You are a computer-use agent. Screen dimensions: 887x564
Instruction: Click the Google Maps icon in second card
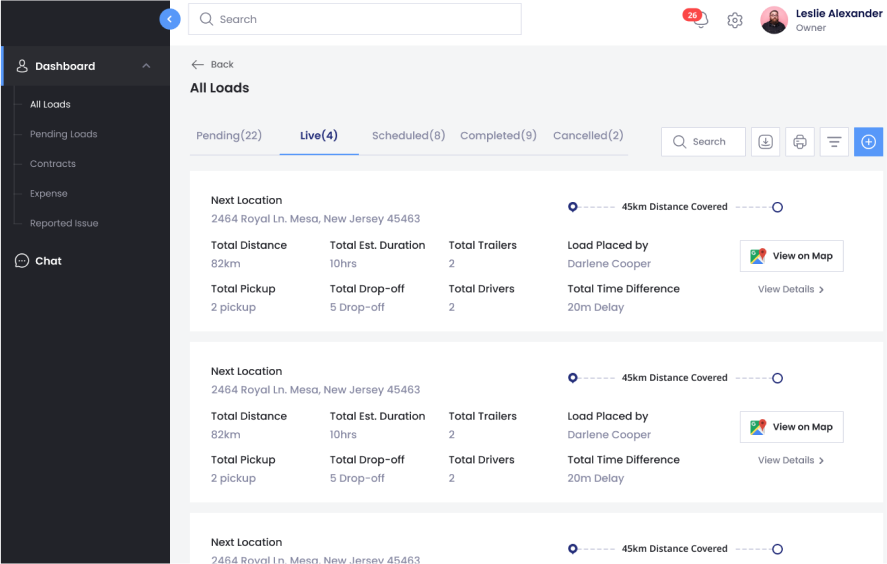[758, 427]
